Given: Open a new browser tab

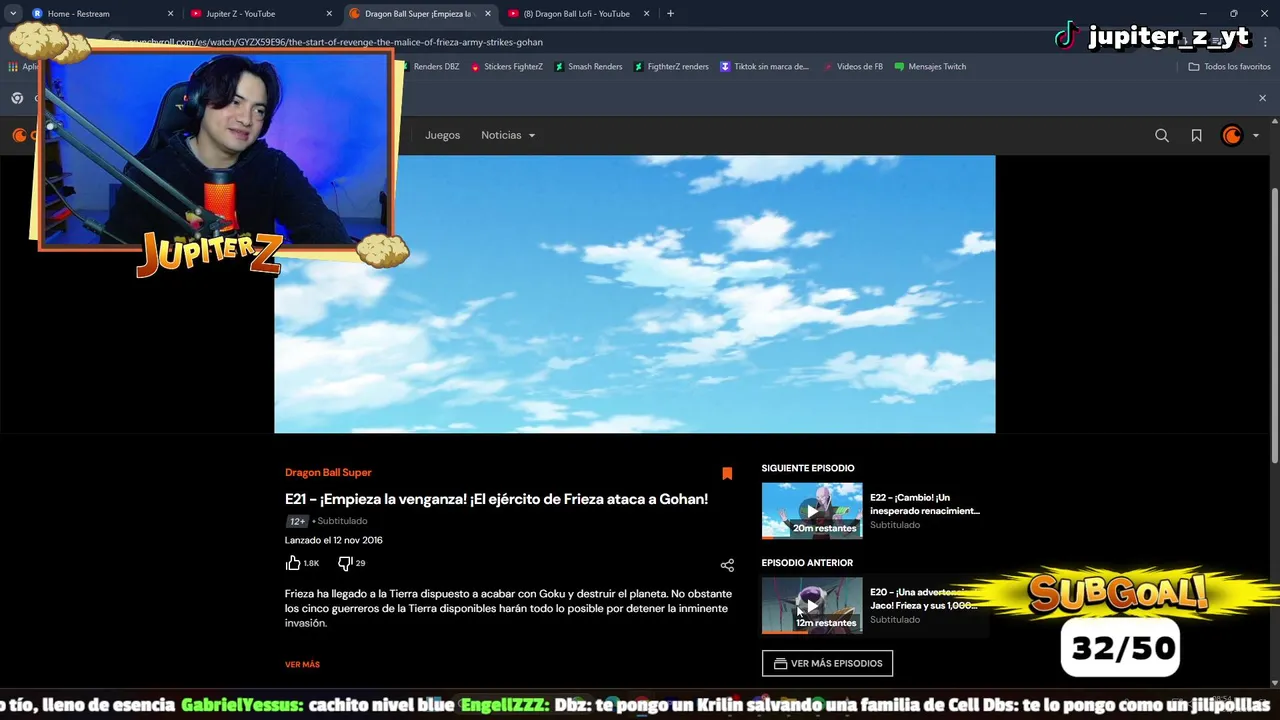Looking at the screenshot, I should [670, 14].
